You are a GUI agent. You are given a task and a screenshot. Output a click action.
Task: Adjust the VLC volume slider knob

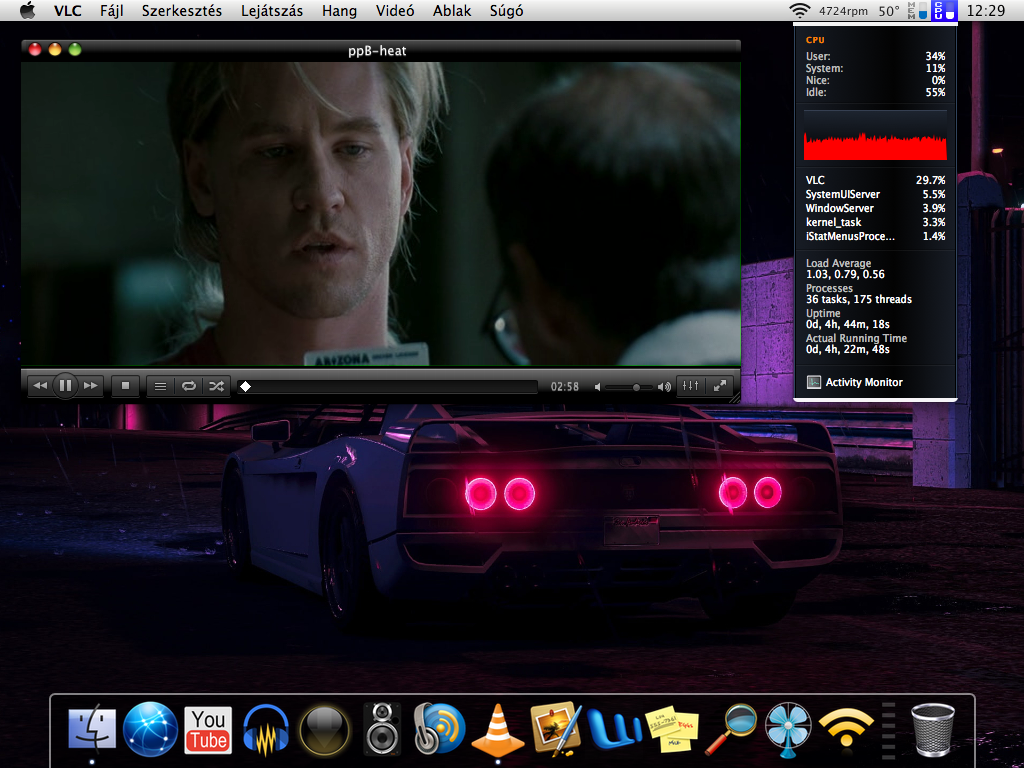tap(636, 387)
